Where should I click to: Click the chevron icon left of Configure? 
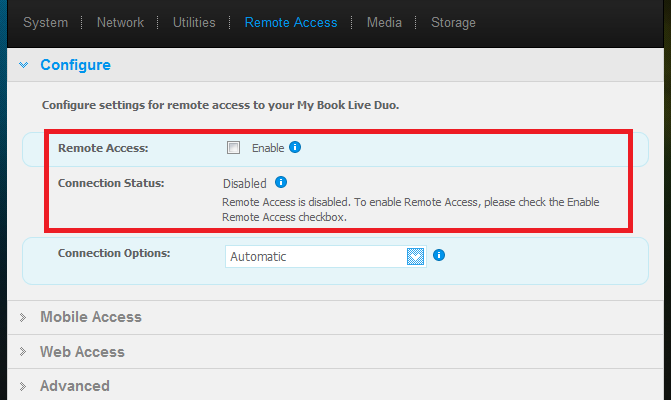pos(23,65)
